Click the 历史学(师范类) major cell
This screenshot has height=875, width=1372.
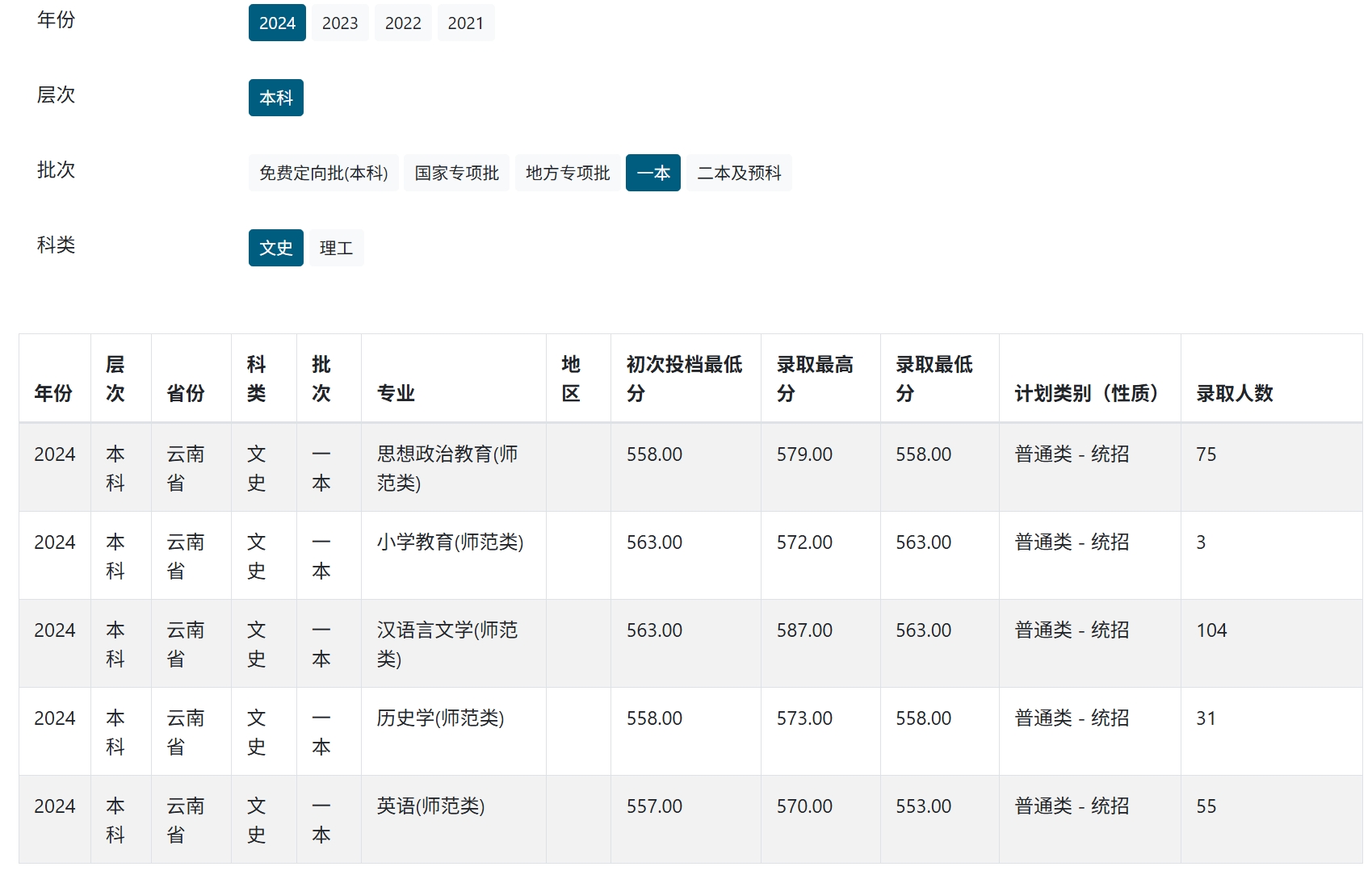[440, 718]
